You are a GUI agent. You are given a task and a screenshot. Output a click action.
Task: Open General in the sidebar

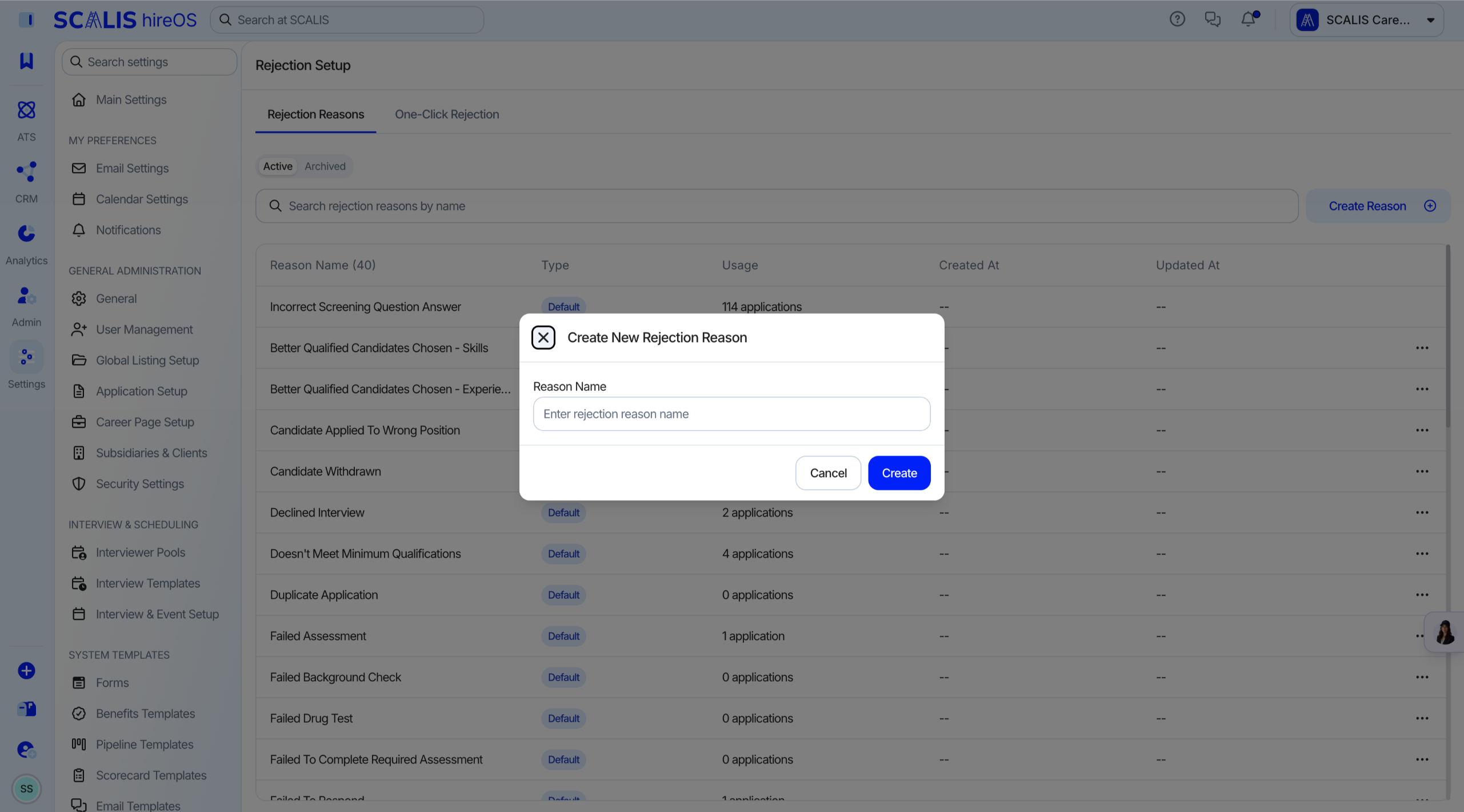coord(116,298)
